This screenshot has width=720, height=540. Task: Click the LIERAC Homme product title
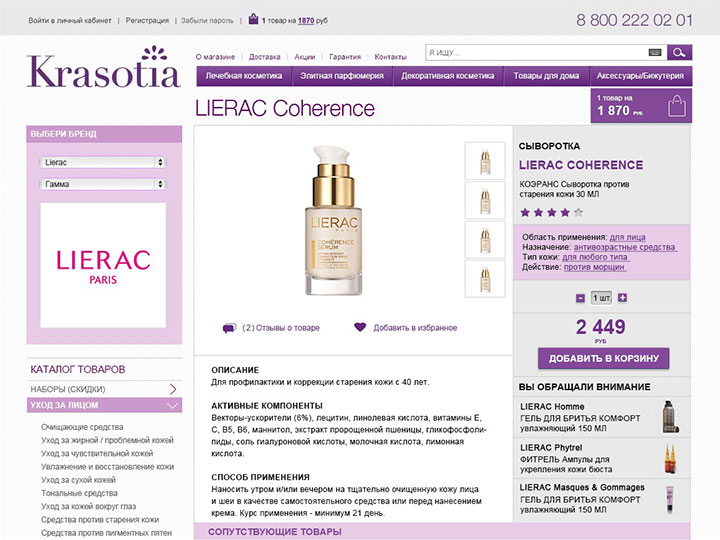(552, 407)
